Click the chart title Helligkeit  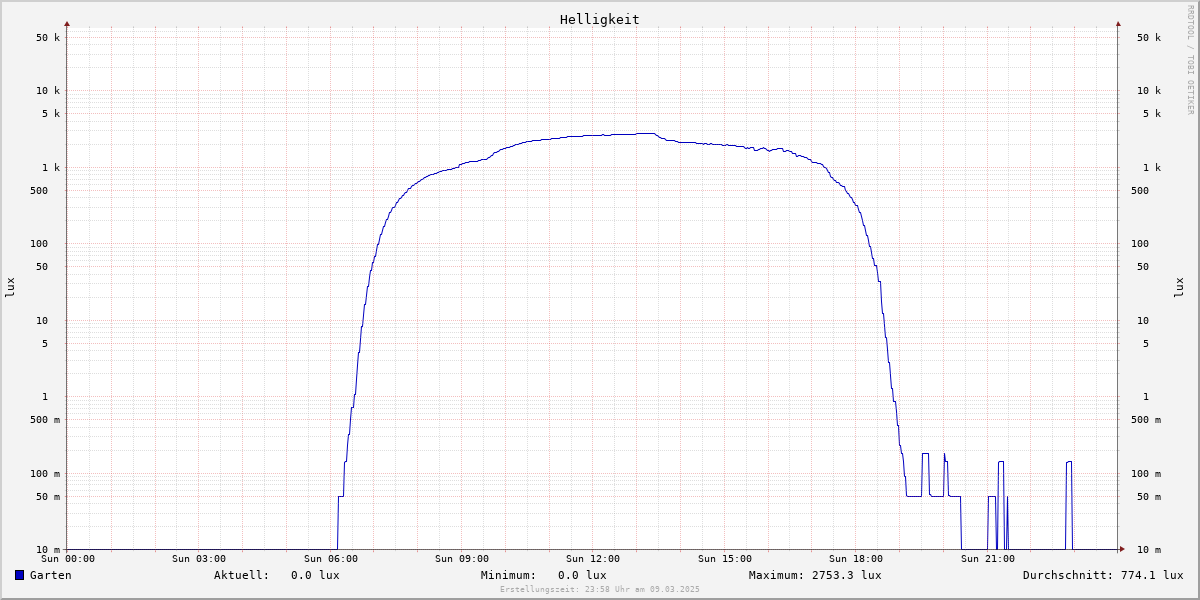(600, 19)
